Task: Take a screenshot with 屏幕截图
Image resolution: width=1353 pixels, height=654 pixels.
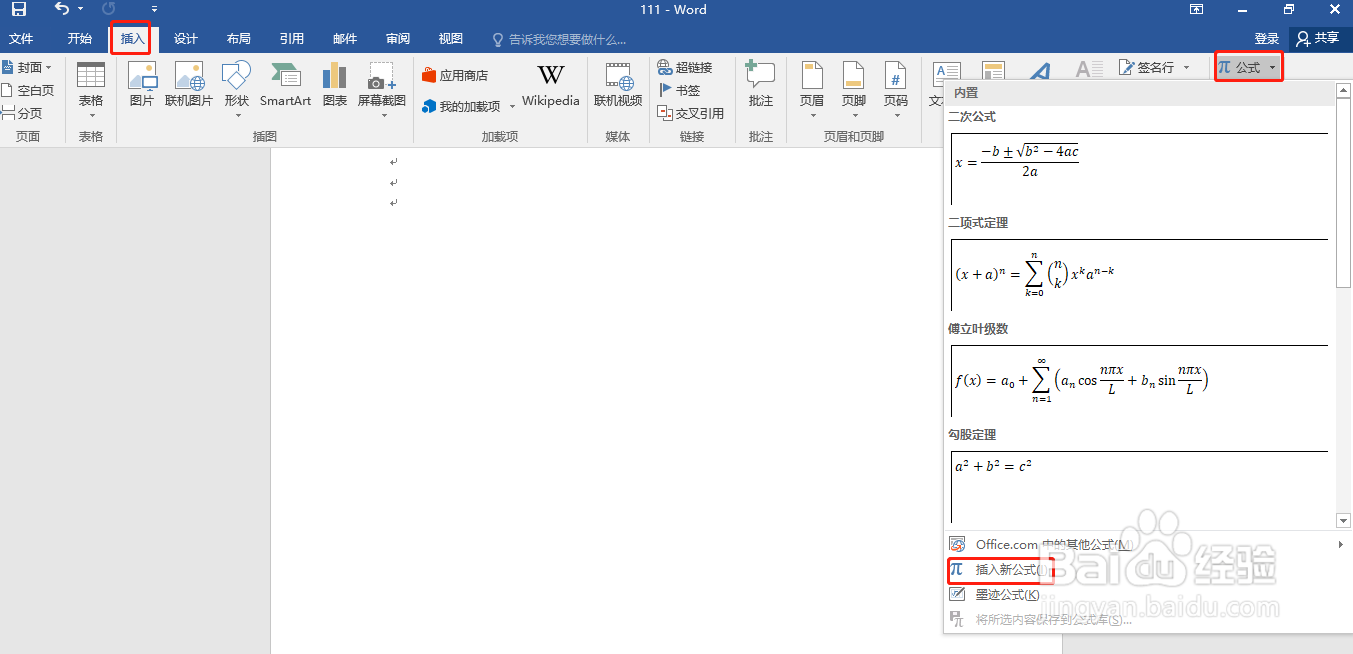Action: pyautogui.click(x=381, y=88)
